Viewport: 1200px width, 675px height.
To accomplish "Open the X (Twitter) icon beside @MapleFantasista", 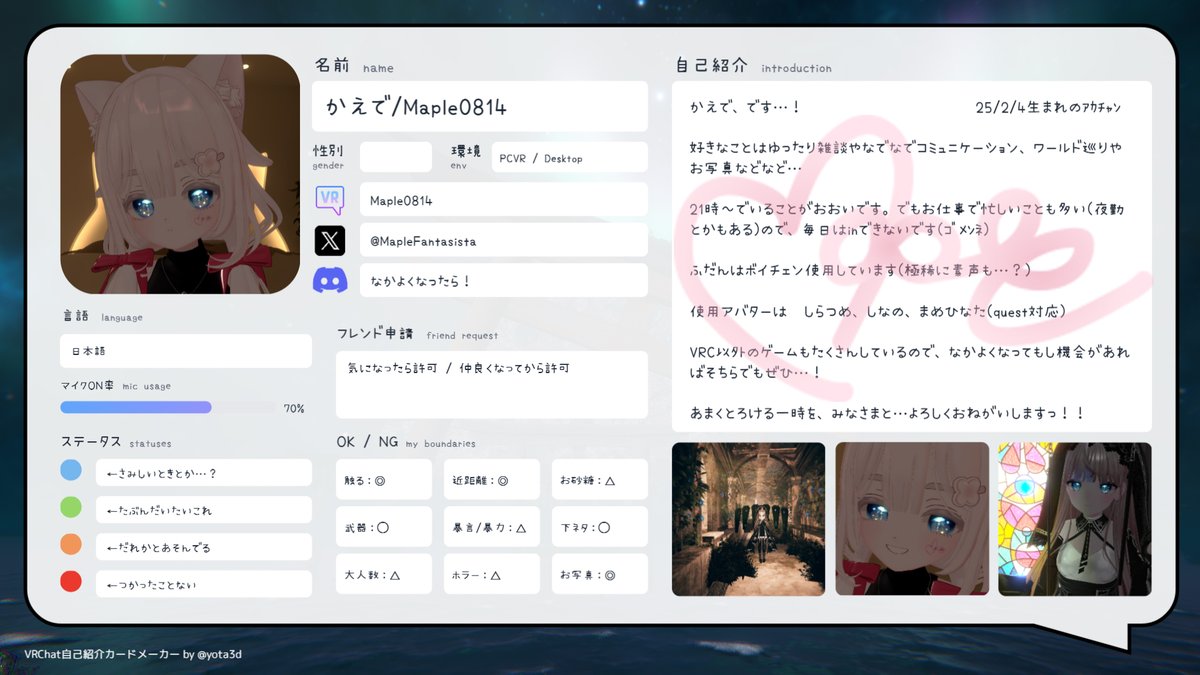I will coord(330,240).
